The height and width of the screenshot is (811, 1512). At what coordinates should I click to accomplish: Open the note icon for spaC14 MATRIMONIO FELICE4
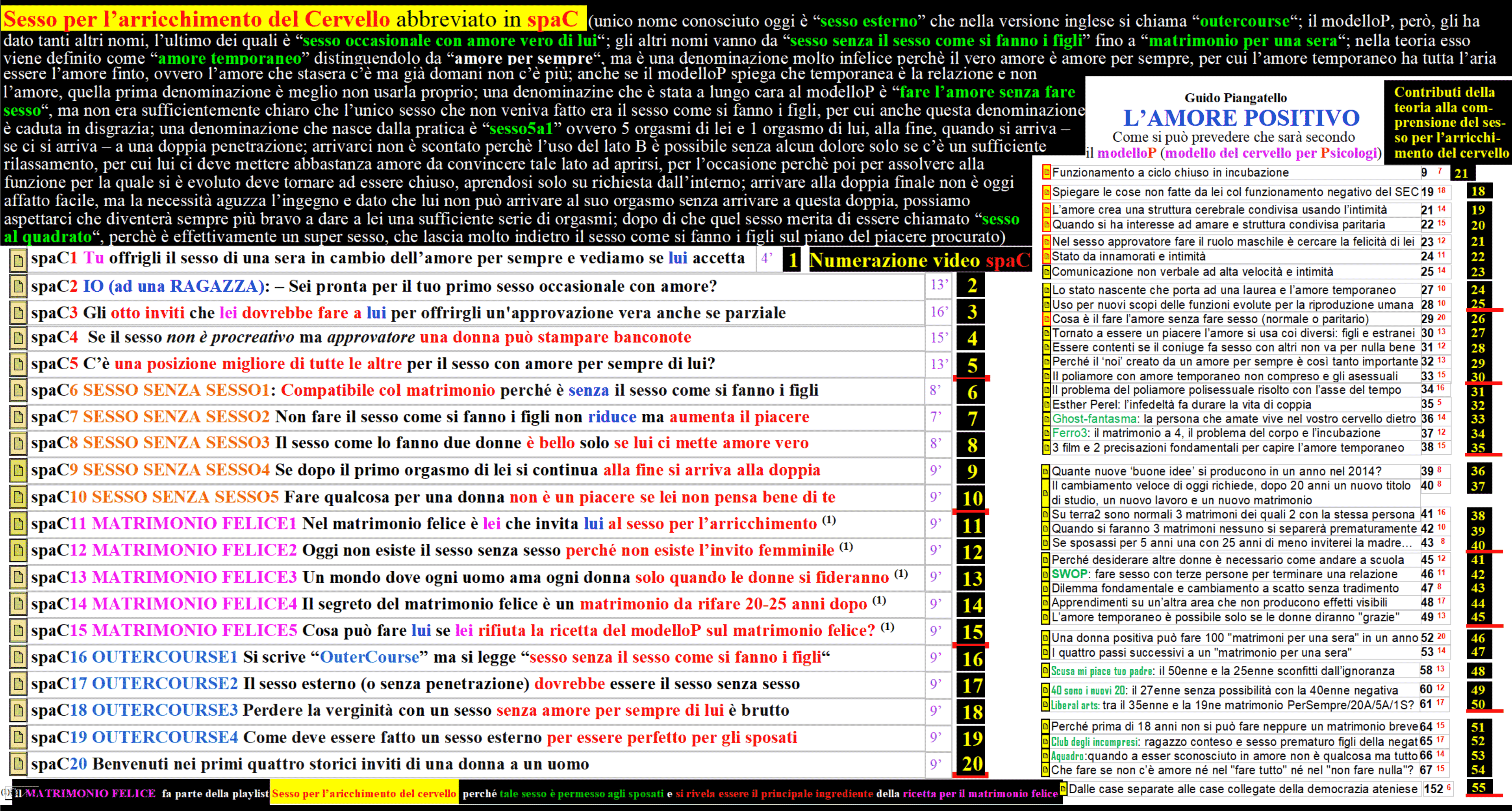(18, 604)
